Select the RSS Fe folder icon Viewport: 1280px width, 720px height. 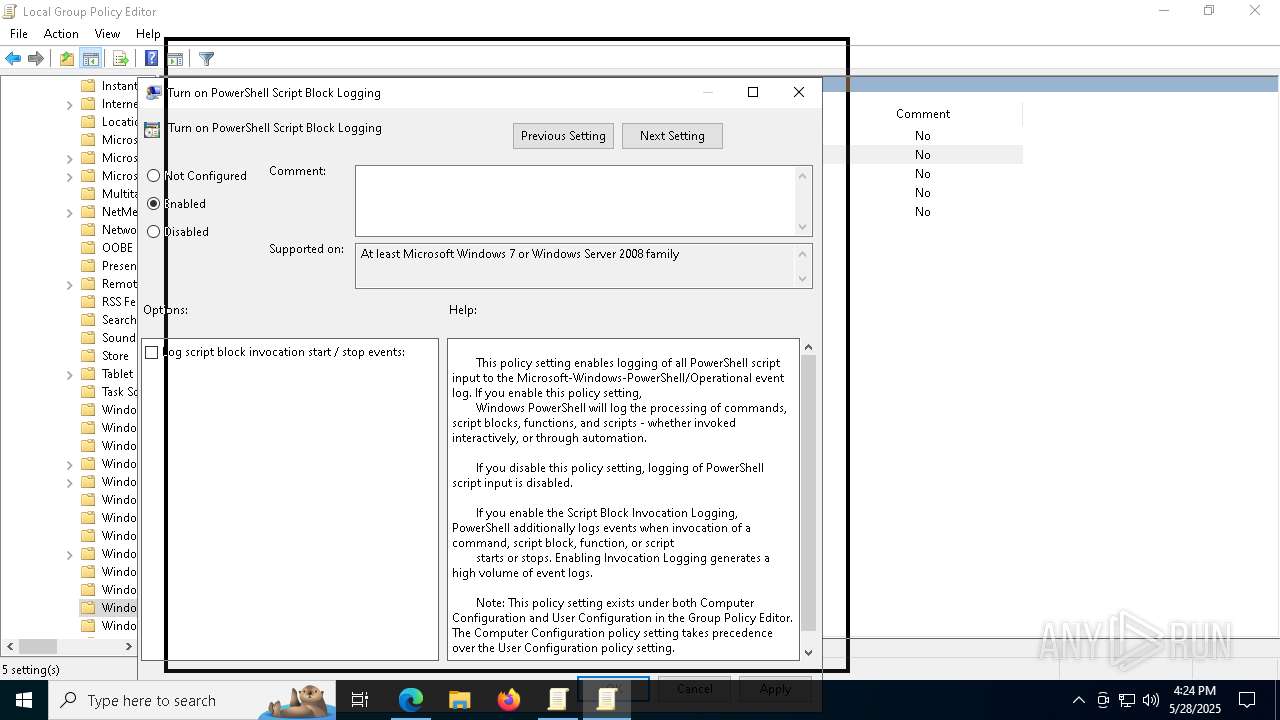click(88, 302)
